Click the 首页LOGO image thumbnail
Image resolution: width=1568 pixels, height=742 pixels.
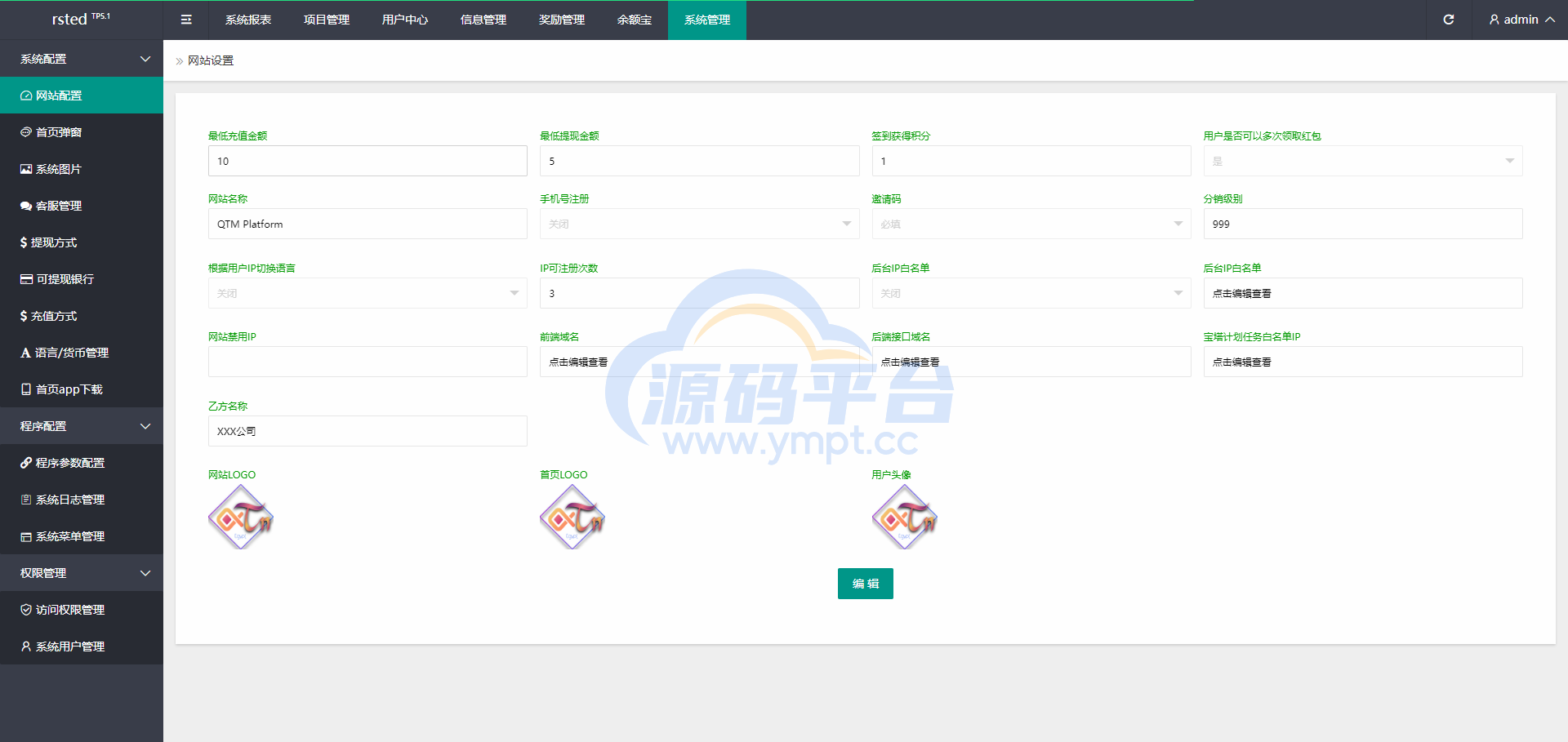[x=572, y=517]
